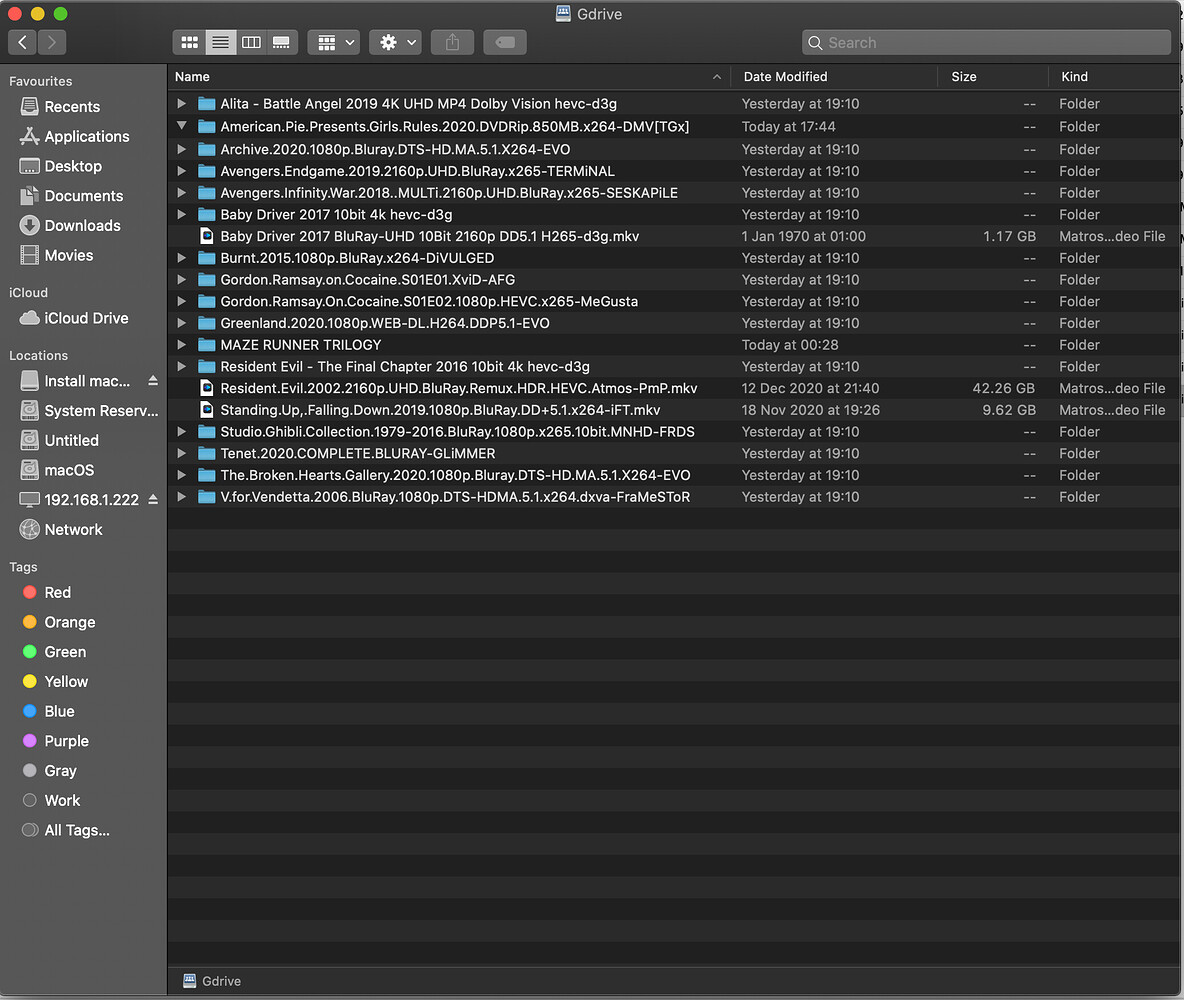Go forward using the forward arrow

point(51,42)
